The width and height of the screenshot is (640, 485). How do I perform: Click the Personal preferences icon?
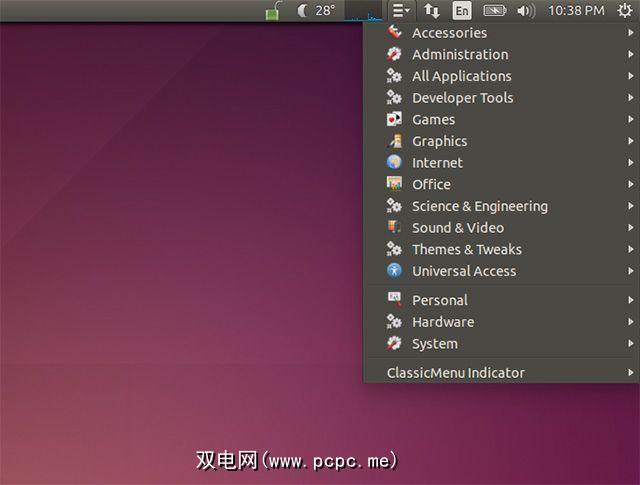(x=394, y=300)
